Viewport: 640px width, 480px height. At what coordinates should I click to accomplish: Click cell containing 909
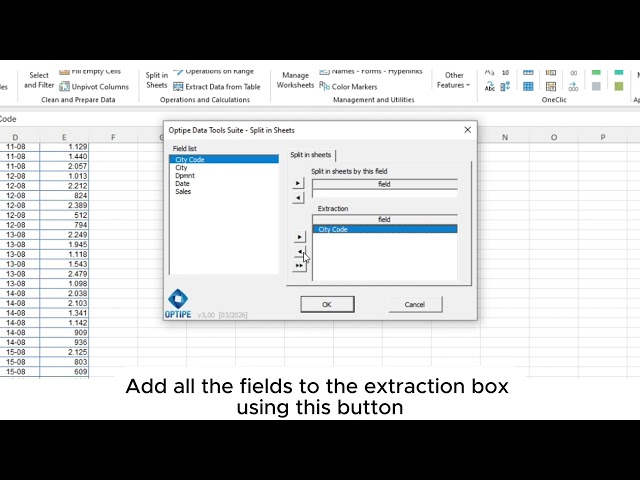tap(64, 333)
